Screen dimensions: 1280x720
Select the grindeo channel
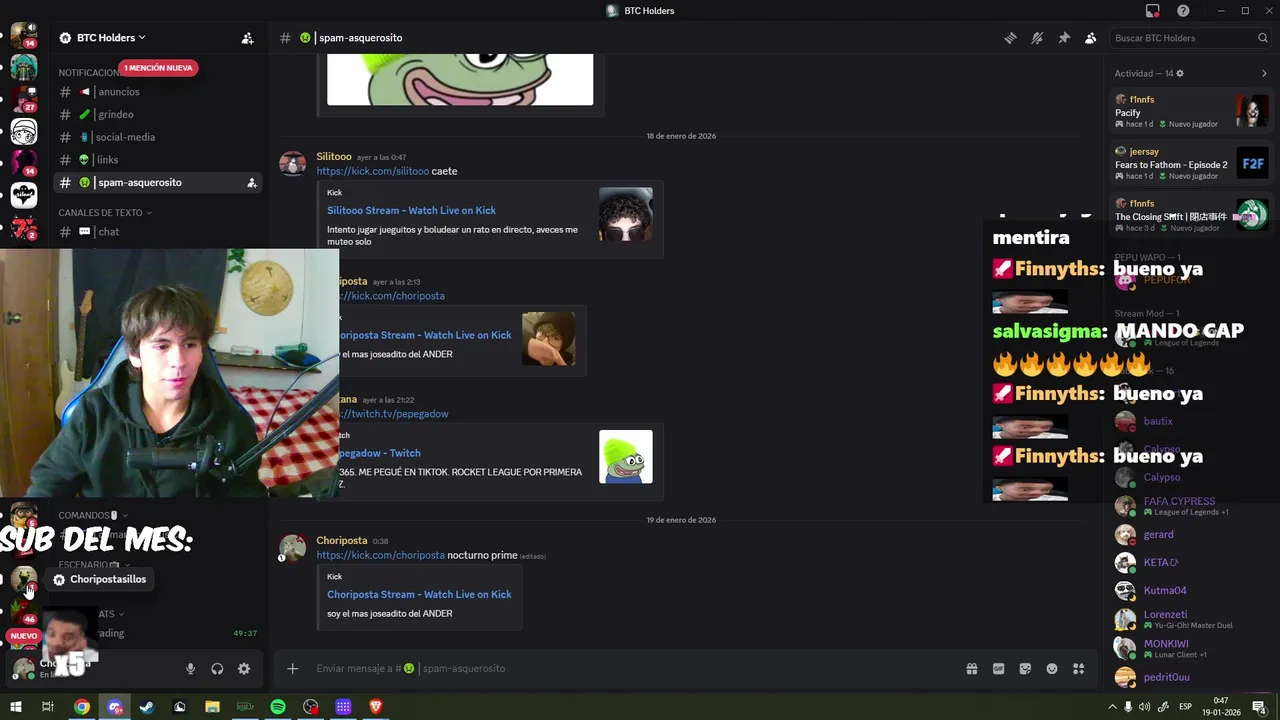click(160, 114)
